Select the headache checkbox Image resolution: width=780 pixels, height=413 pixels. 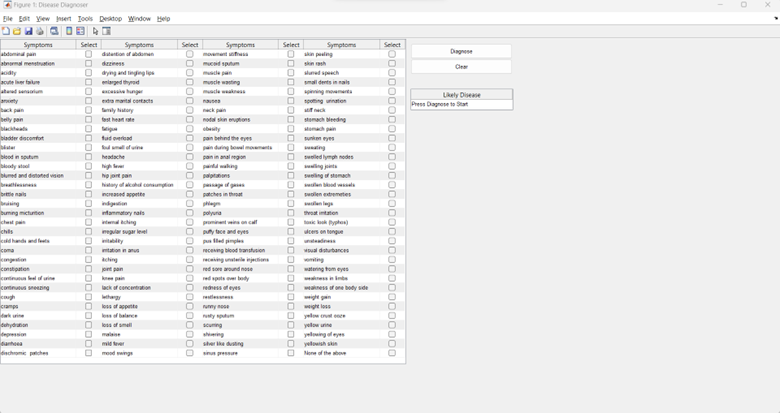tap(190, 157)
